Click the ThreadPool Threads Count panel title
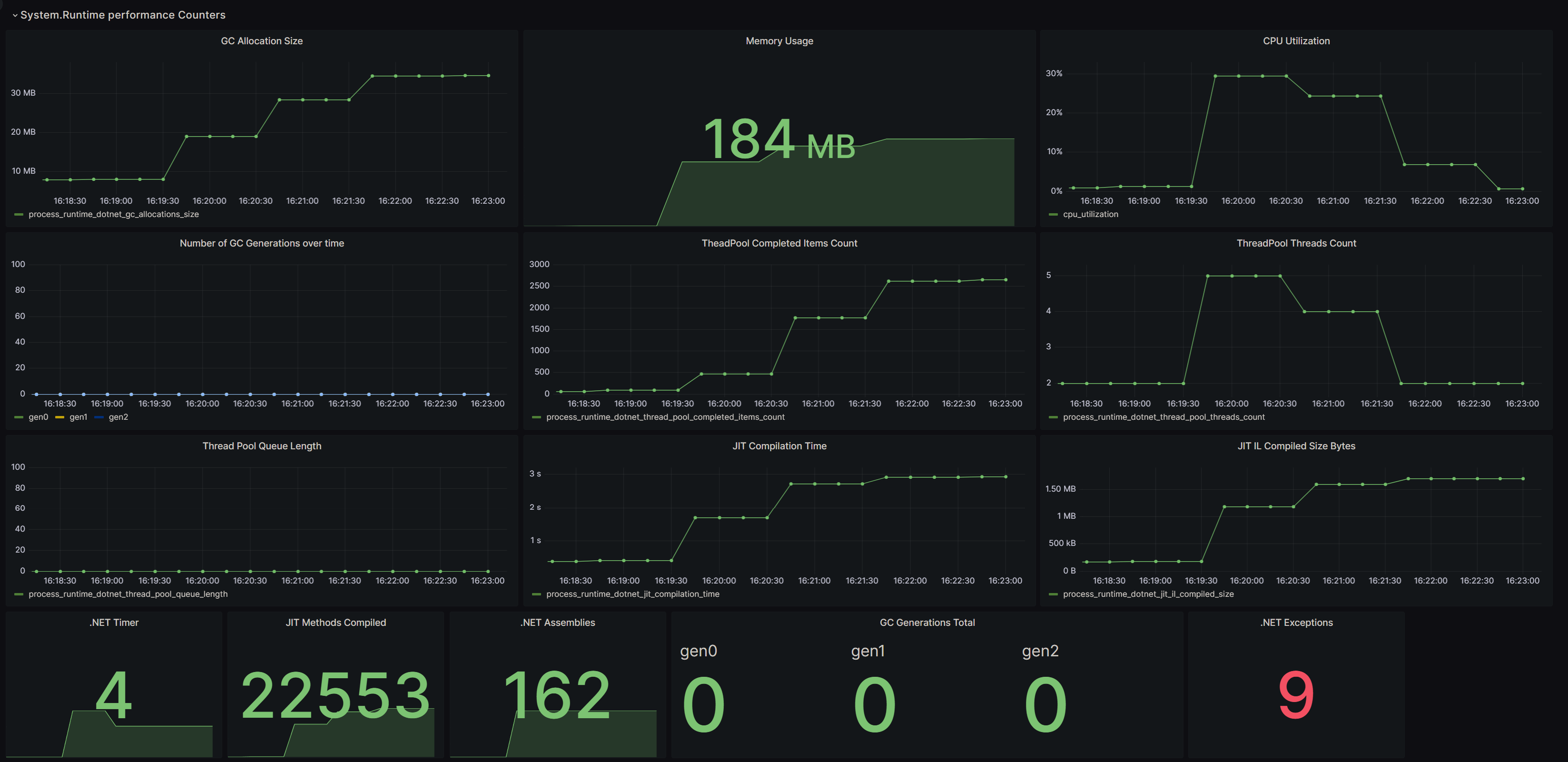The width and height of the screenshot is (1568, 762). click(1296, 243)
